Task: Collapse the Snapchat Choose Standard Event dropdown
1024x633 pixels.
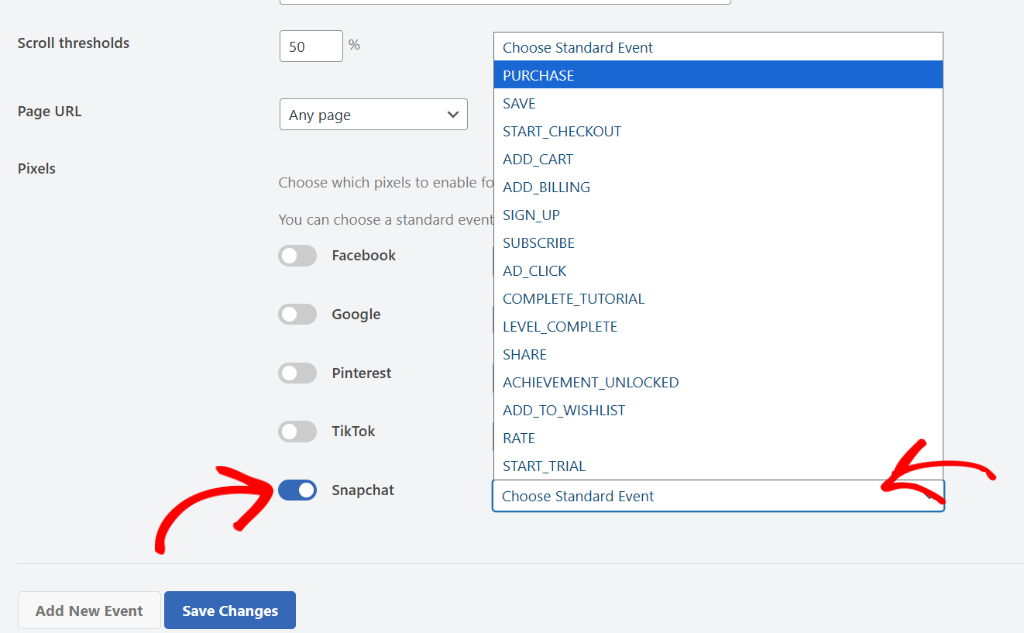Action: coord(717,496)
